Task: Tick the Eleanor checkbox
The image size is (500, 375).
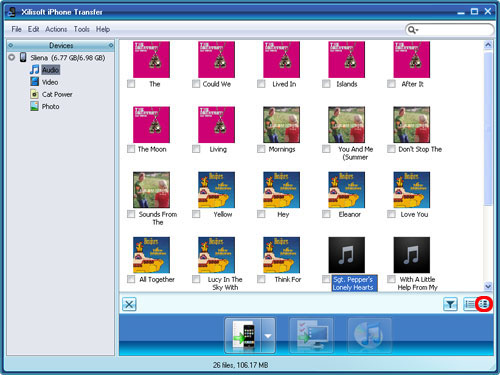Action: [326, 214]
